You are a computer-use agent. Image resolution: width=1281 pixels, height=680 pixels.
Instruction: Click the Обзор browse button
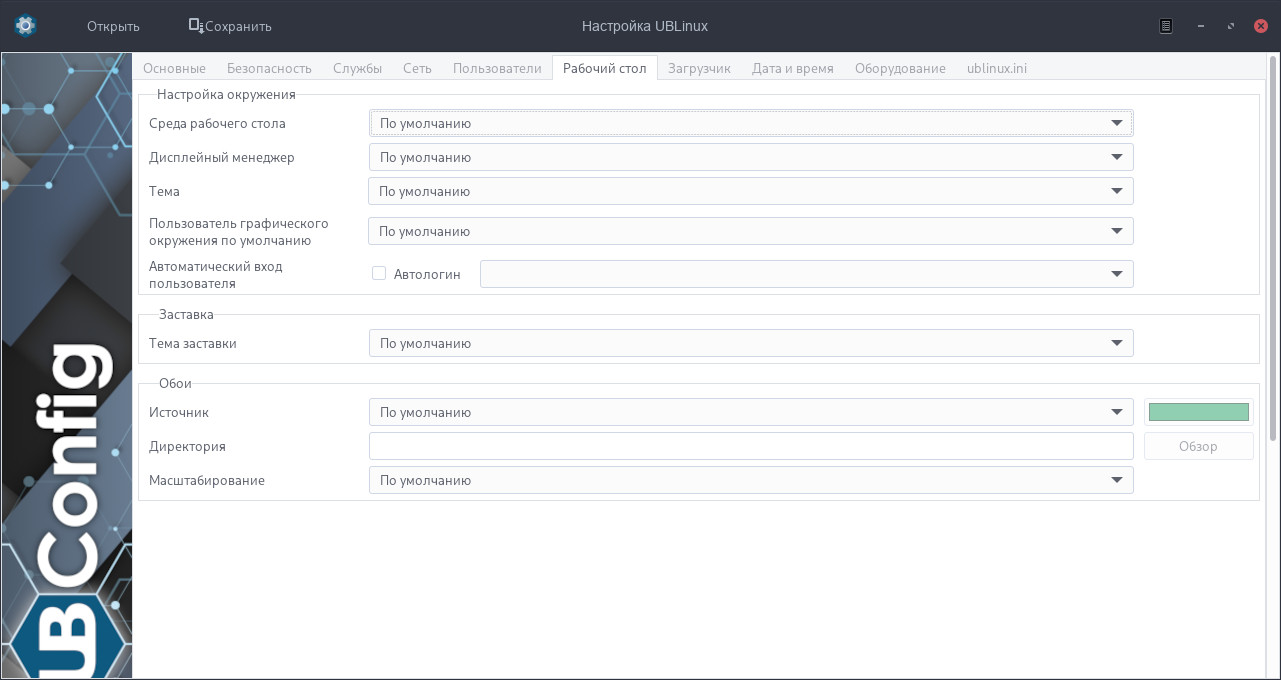tap(1199, 446)
